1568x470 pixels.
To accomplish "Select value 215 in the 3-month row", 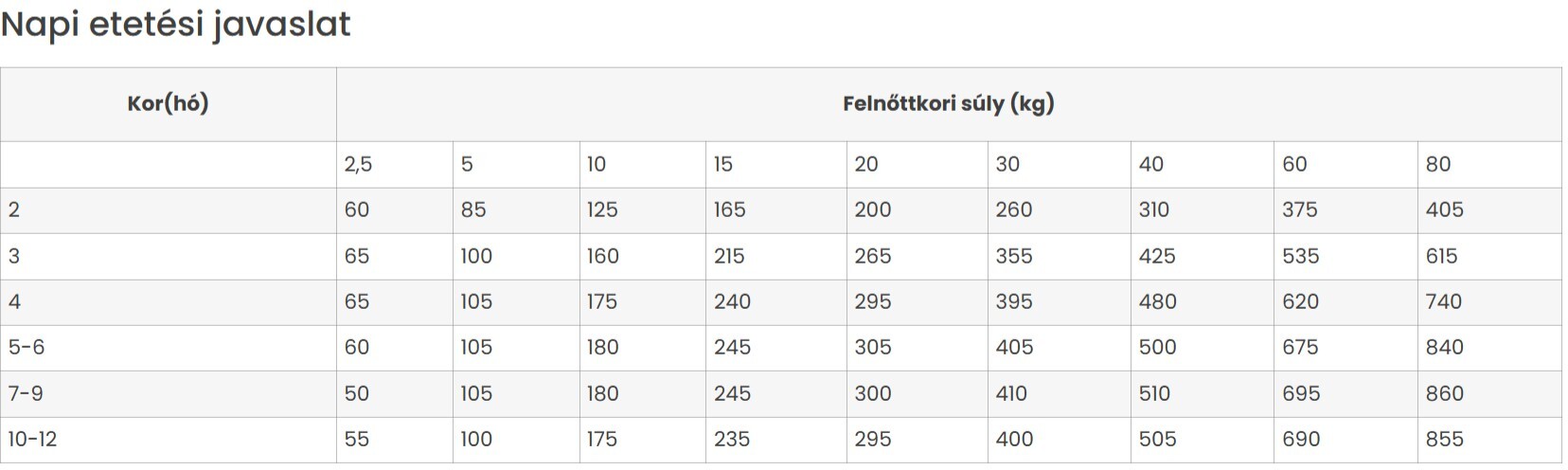I will (729, 257).
